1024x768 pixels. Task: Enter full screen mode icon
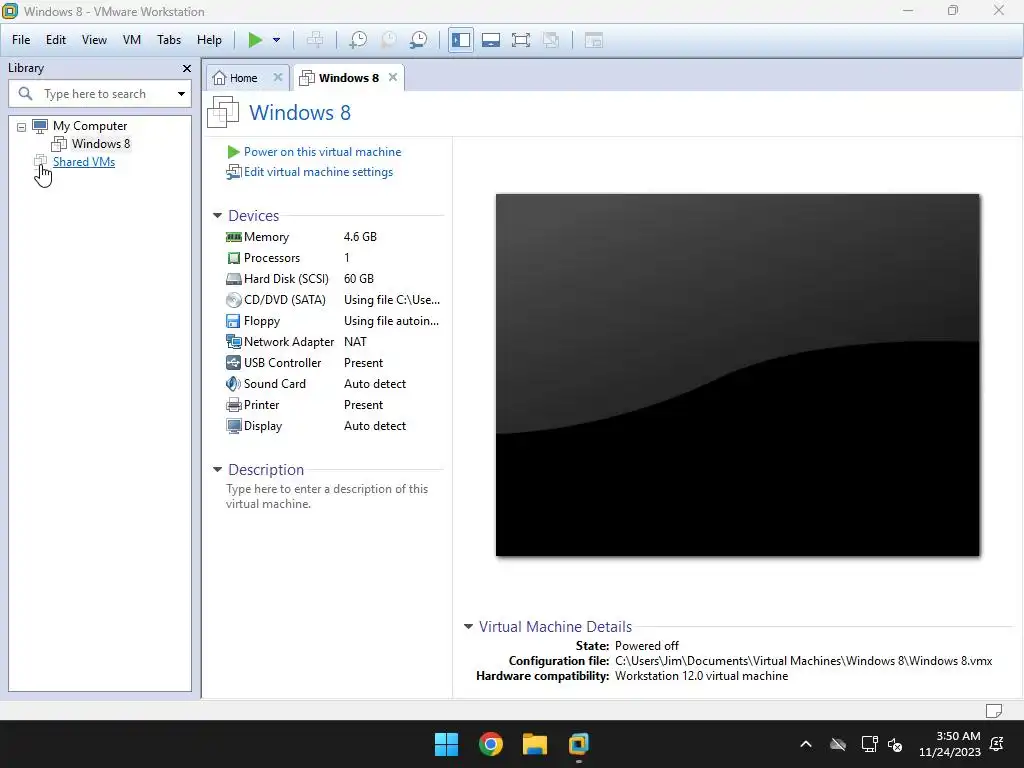click(521, 40)
